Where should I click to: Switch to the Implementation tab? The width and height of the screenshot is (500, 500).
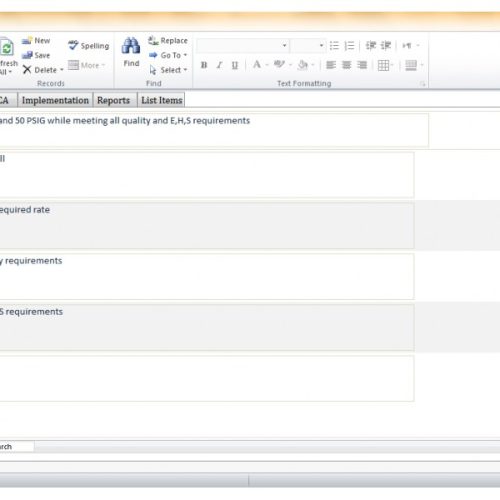(55, 100)
